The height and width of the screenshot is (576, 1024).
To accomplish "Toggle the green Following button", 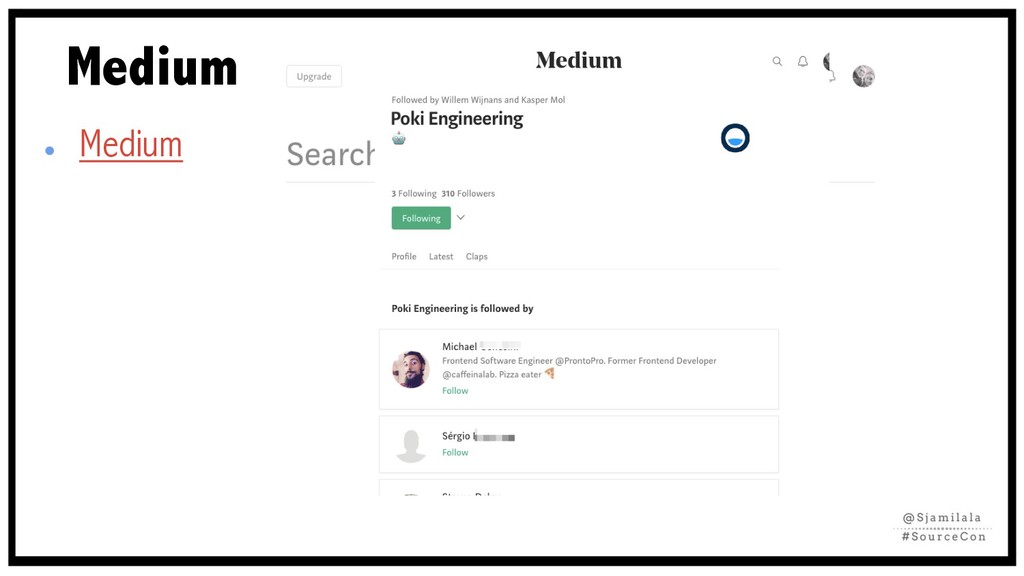I will (x=421, y=218).
